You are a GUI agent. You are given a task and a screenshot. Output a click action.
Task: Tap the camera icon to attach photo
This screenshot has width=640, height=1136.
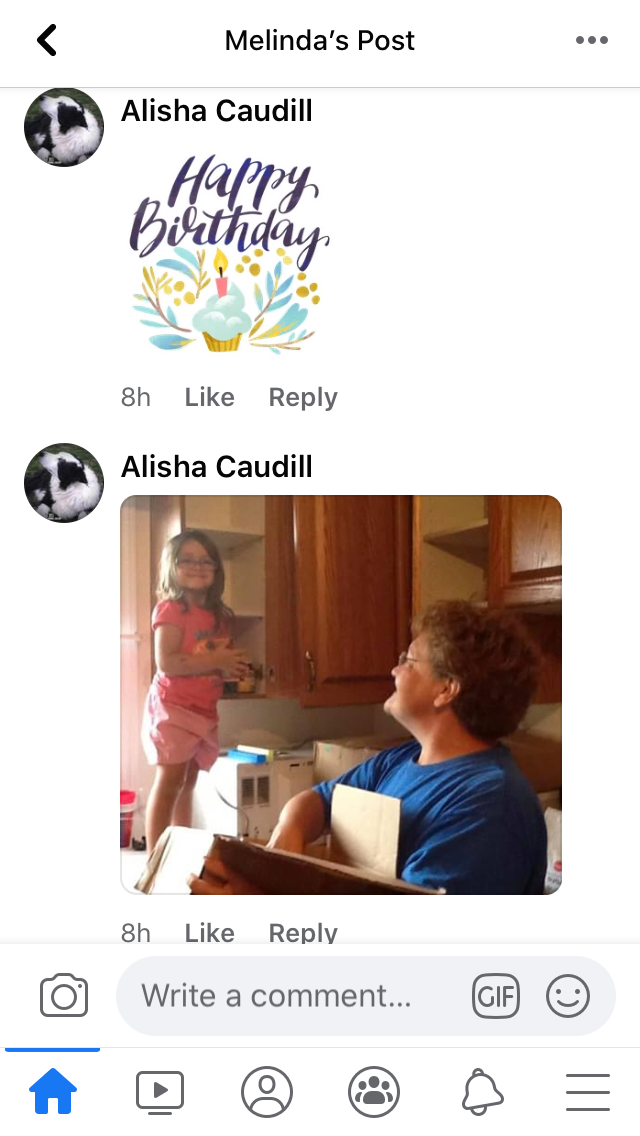click(64, 995)
